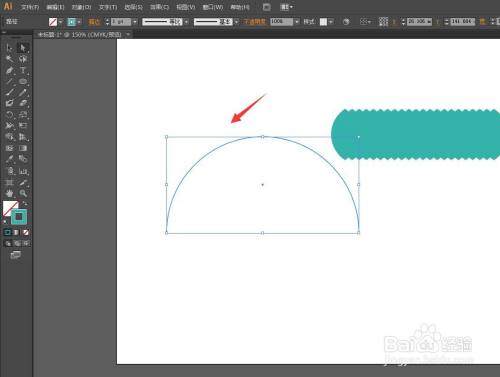Open the 窗口(W) menu
Image resolution: width=500 pixels, height=377 pixels.
[x=213, y=7]
